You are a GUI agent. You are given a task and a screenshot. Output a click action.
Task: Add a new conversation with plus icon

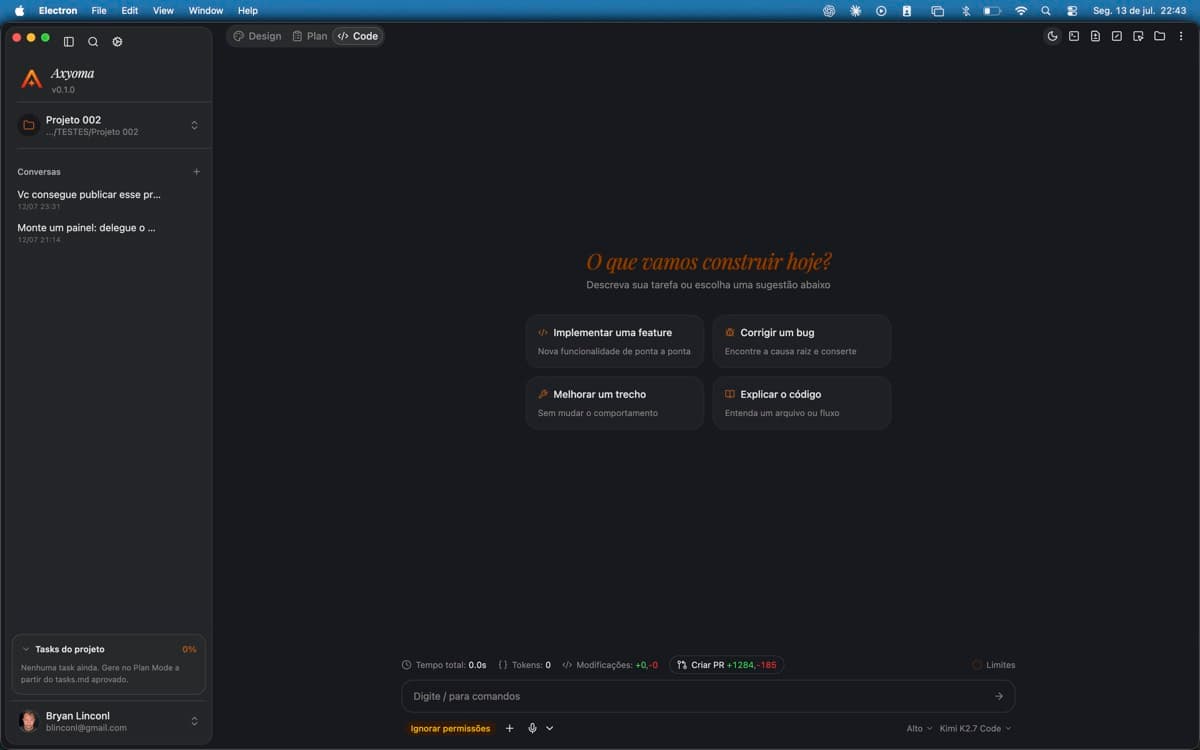point(196,172)
